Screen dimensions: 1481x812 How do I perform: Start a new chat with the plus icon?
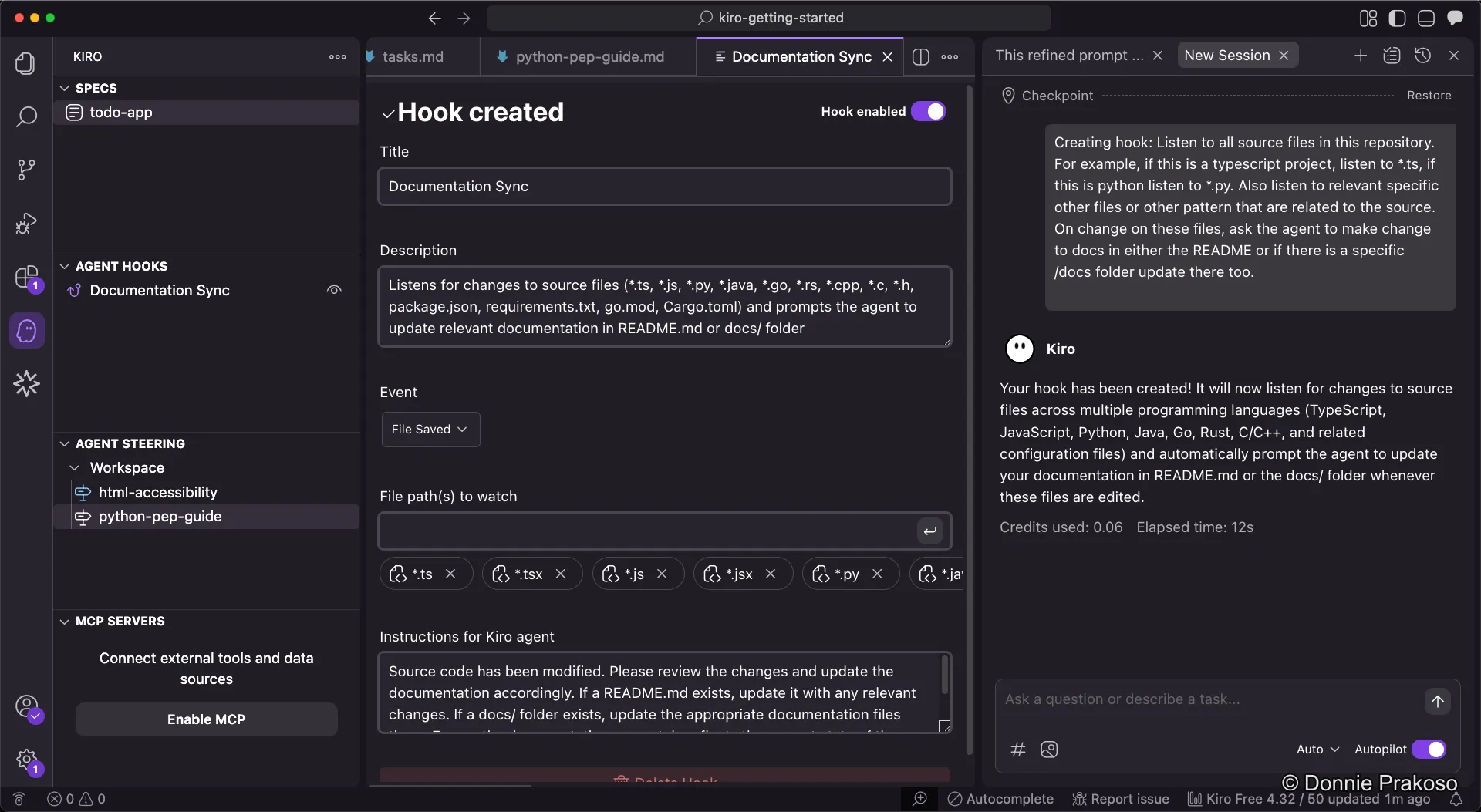click(1361, 55)
